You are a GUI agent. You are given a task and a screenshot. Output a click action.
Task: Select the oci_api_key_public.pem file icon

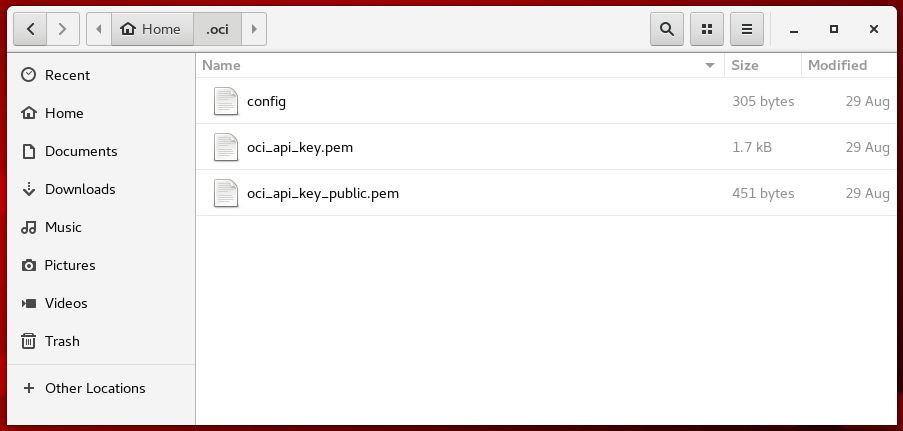(226, 193)
